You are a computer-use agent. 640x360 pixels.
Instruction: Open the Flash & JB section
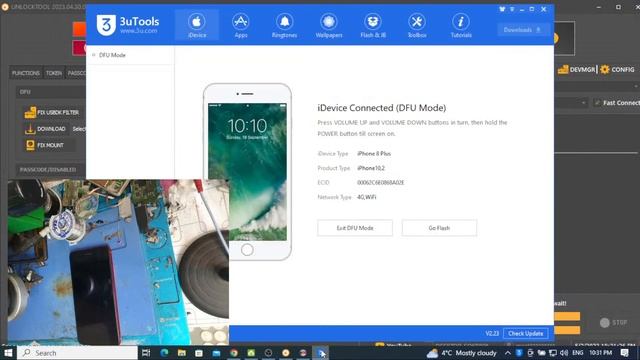[x=373, y=25]
